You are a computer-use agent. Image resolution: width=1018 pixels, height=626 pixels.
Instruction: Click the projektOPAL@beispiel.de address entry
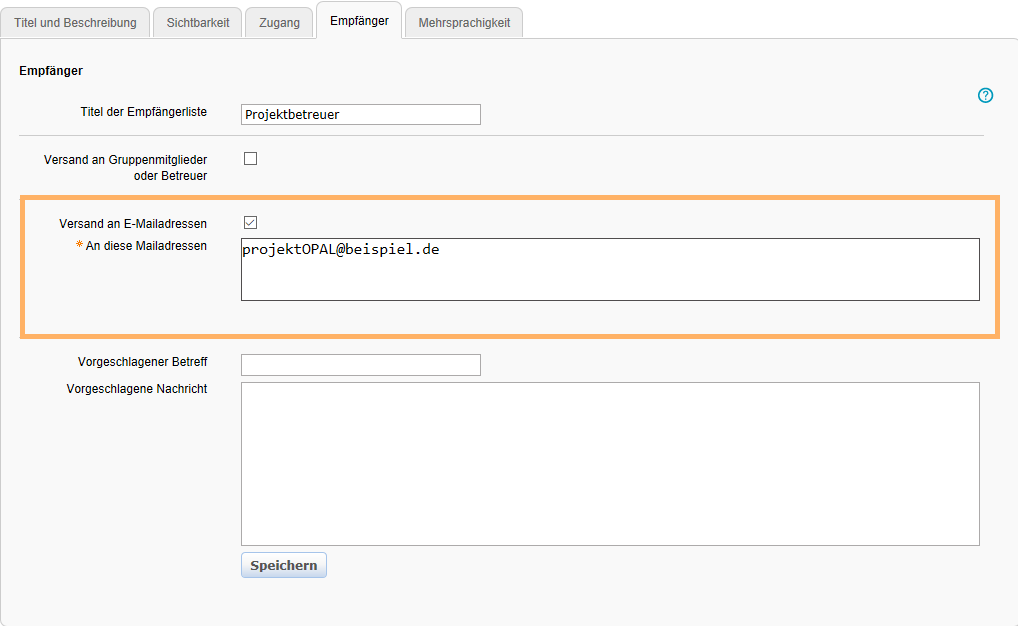pyautogui.click(x=340, y=249)
